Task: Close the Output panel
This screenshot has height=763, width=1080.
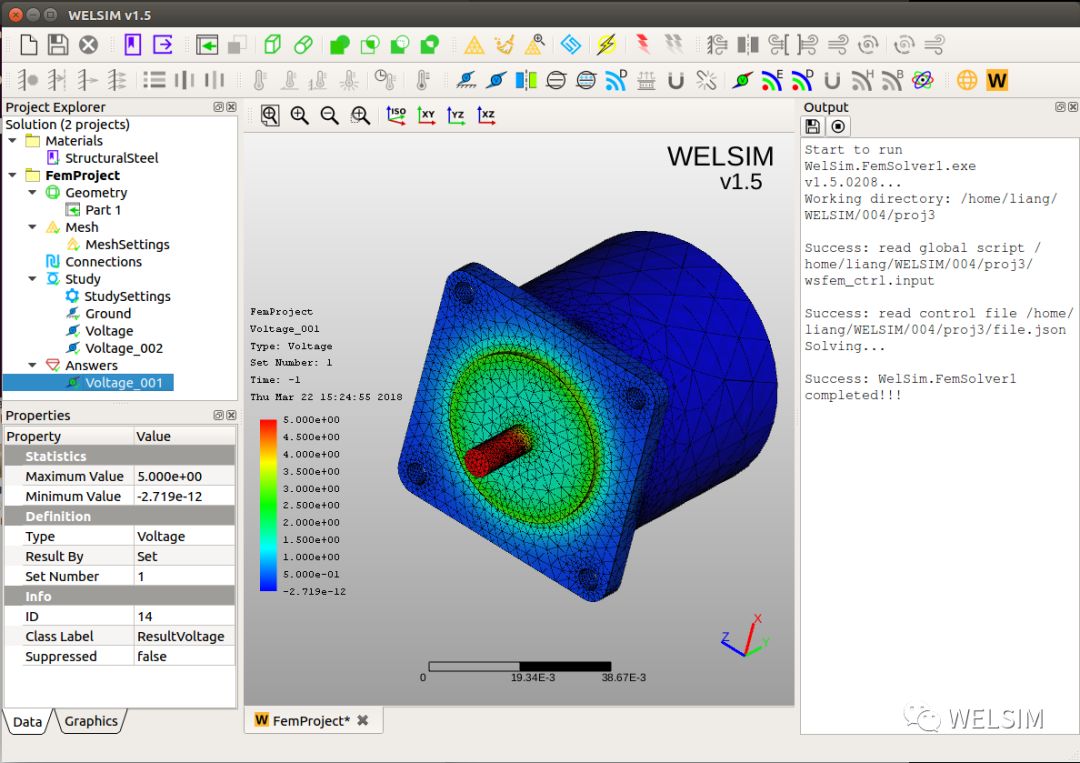Action: pos(1073,107)
